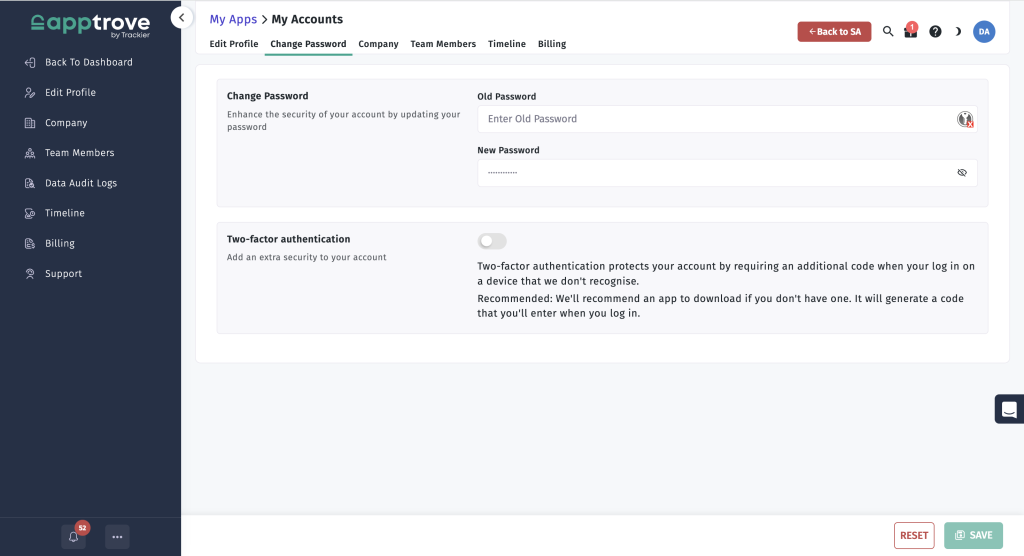The image size is (1024, 556).
Task: Open Data Audit Logs sidebar label
Action: (x=81, y=183)
